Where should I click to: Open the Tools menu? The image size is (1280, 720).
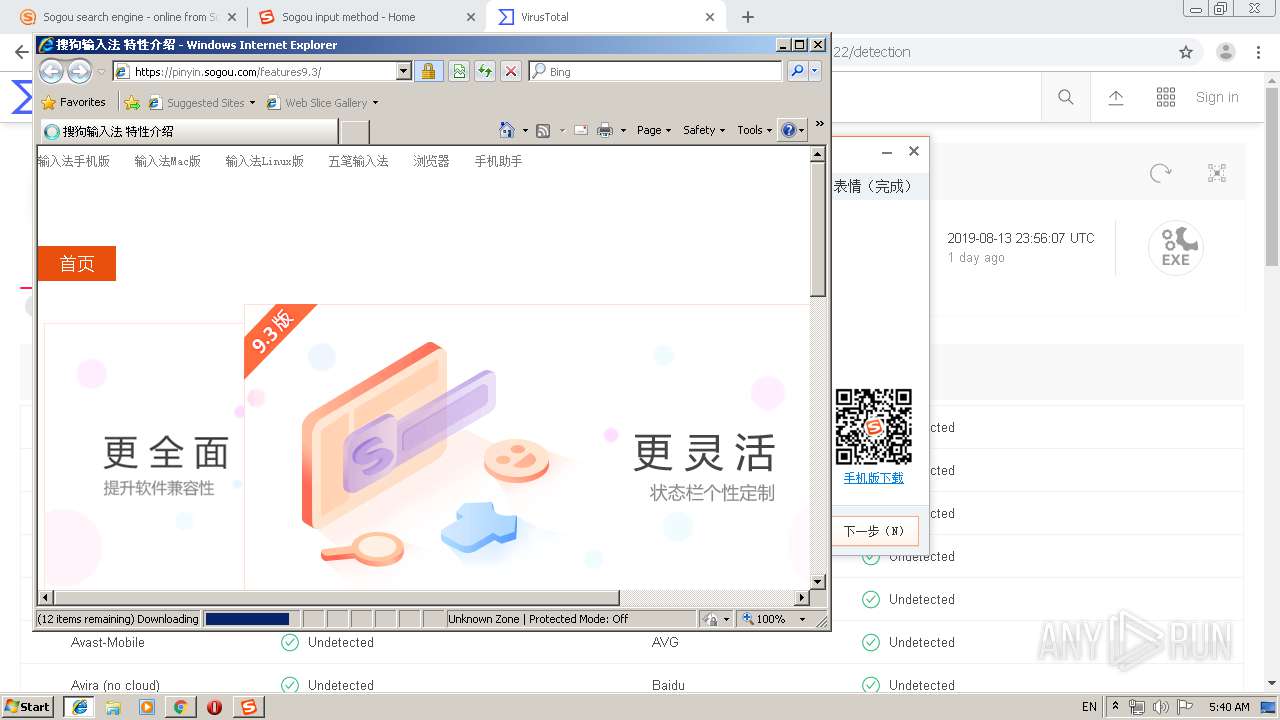point(755,130)
